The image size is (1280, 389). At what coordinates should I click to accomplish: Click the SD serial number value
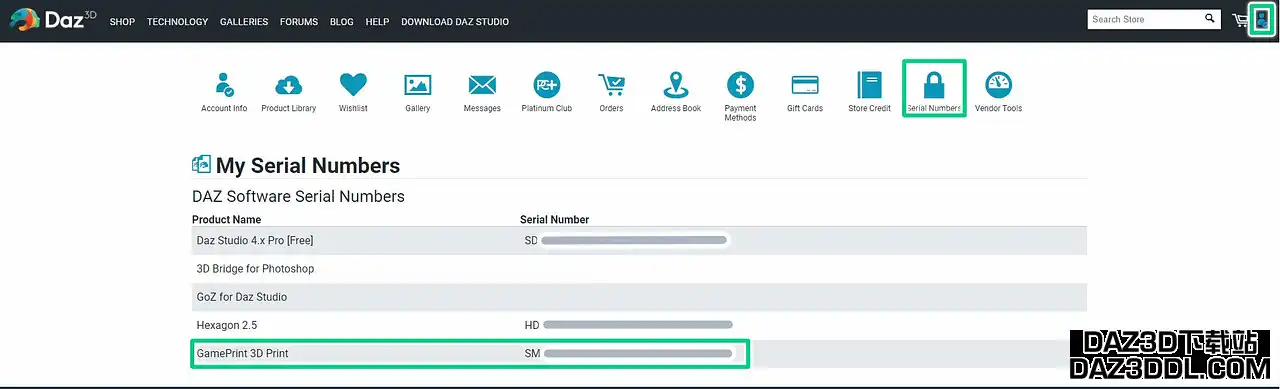(626, 240)
